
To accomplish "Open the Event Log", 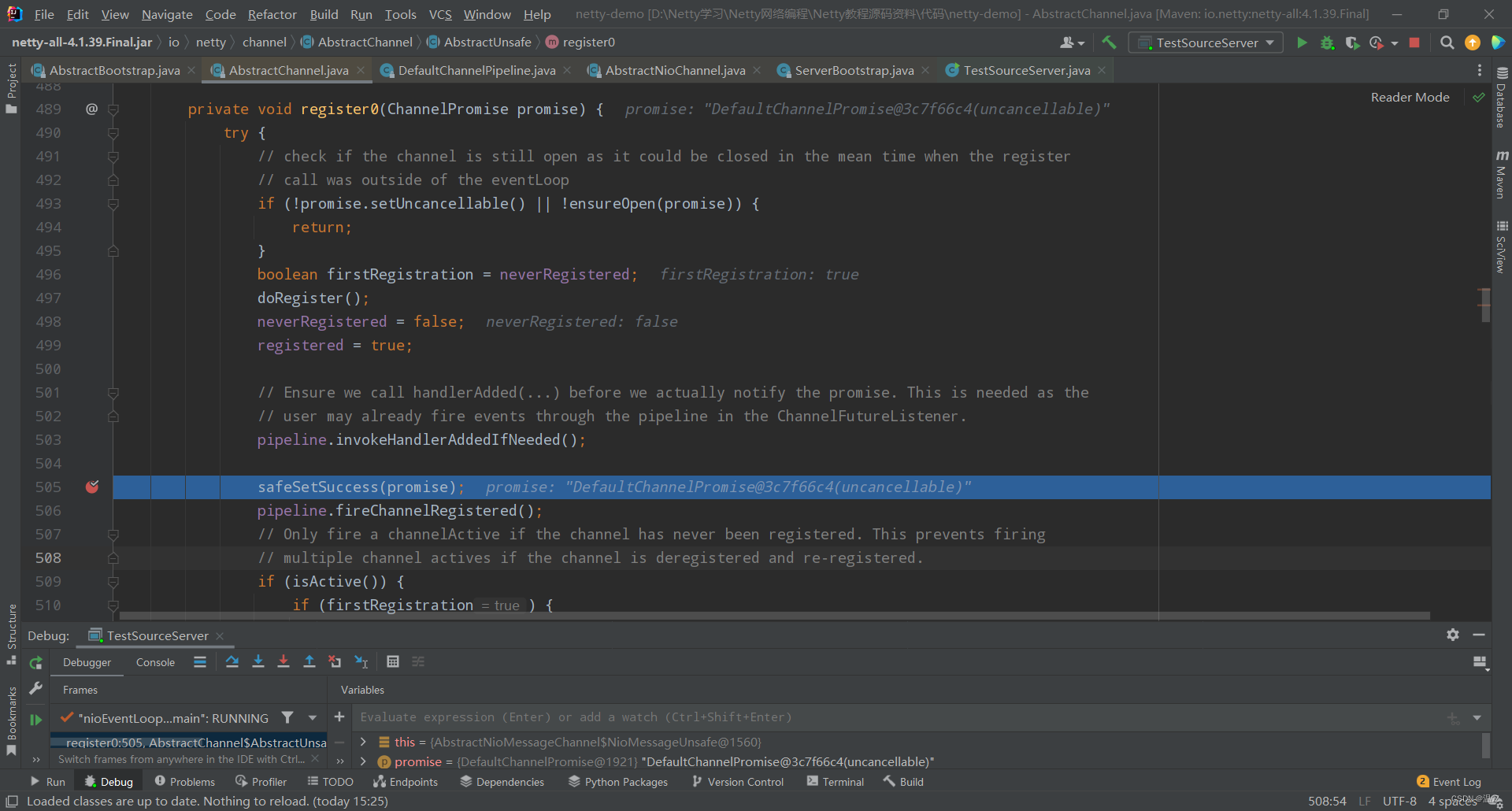I will (1449, 782).
